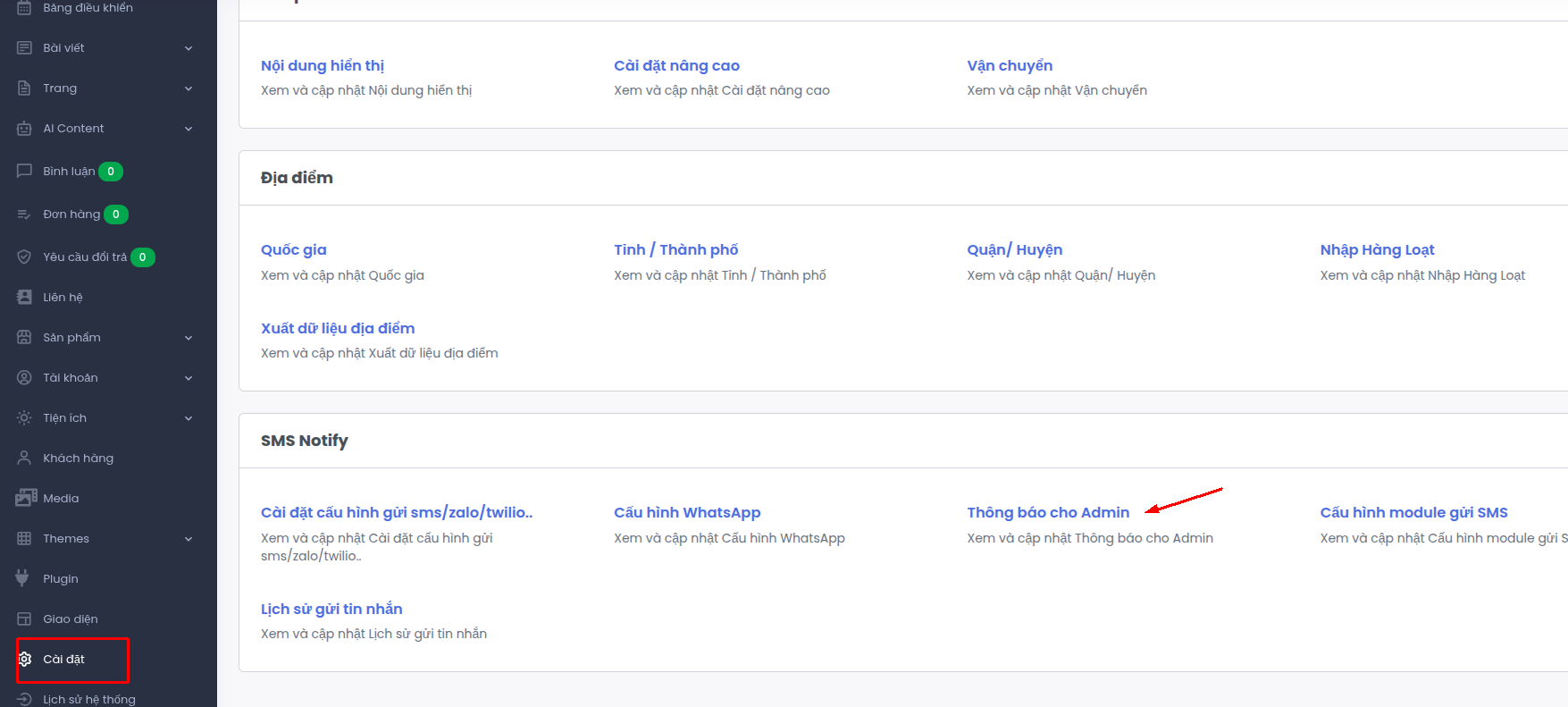Click text 'Xem và cập nhật Lịch sử gửi tin nhắn'
Screen dimensions: 1568x707
[x=373, y=634]
